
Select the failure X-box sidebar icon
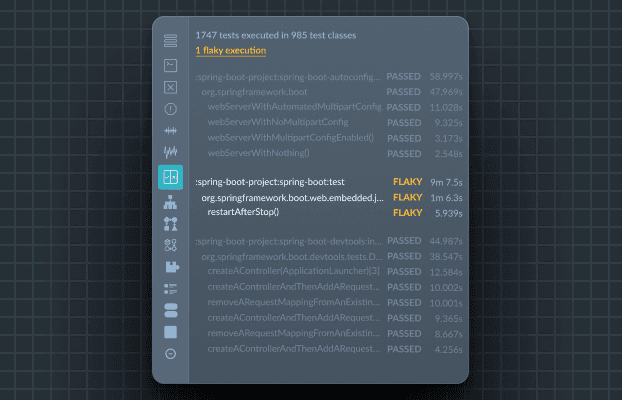pos(170,87)
